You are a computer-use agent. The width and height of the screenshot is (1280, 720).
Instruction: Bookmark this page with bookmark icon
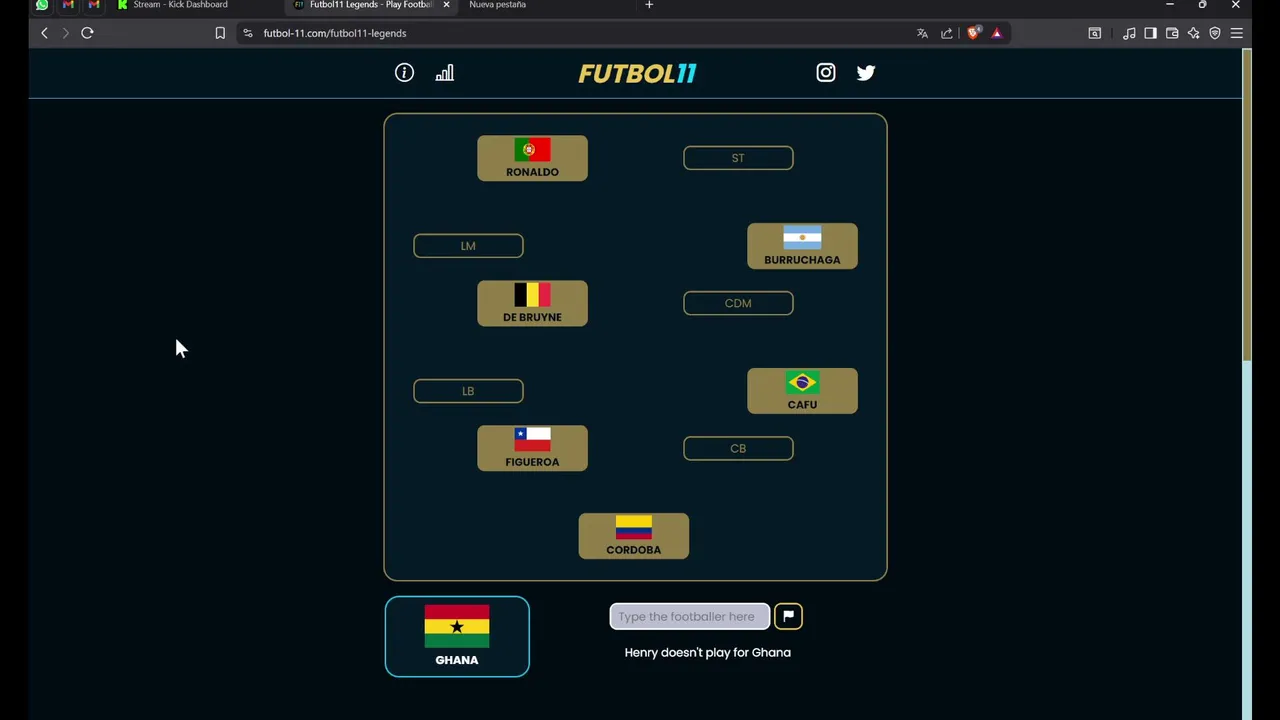point(220,33)
